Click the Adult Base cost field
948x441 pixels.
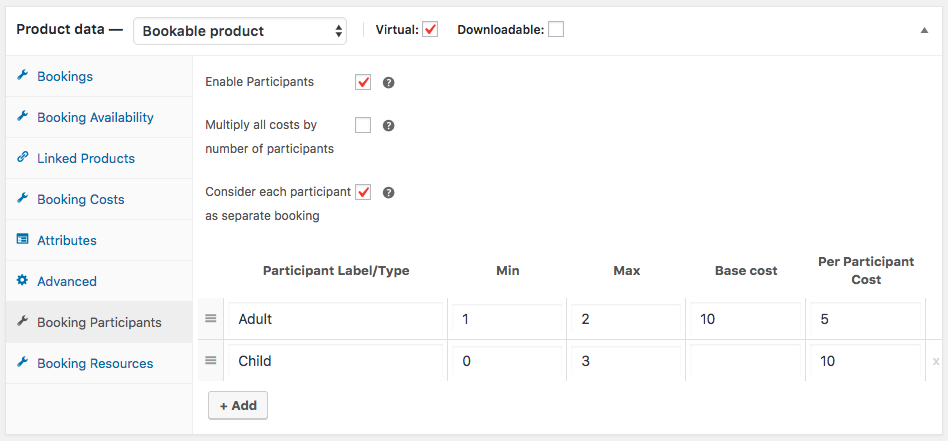(745, 320)
